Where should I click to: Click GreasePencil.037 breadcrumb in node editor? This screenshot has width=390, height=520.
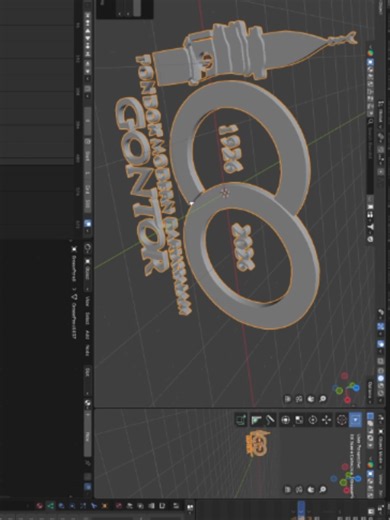tap(74, 320)
